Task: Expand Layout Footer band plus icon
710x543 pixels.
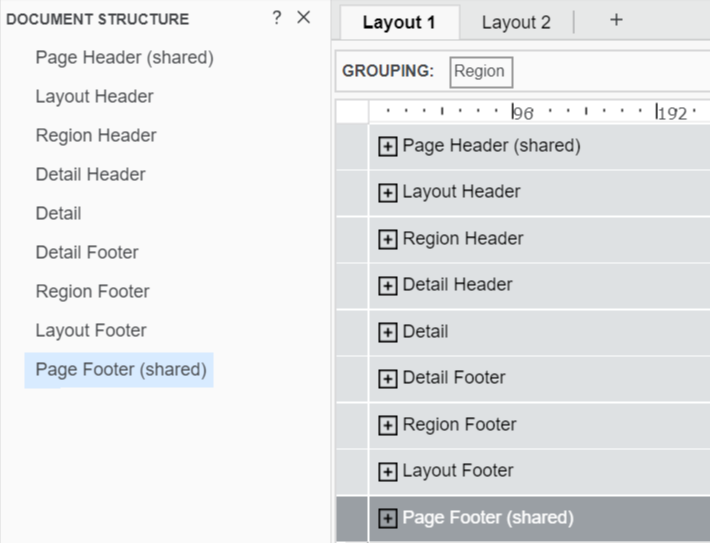Action: pyautogui.click(x=388, y=472)
